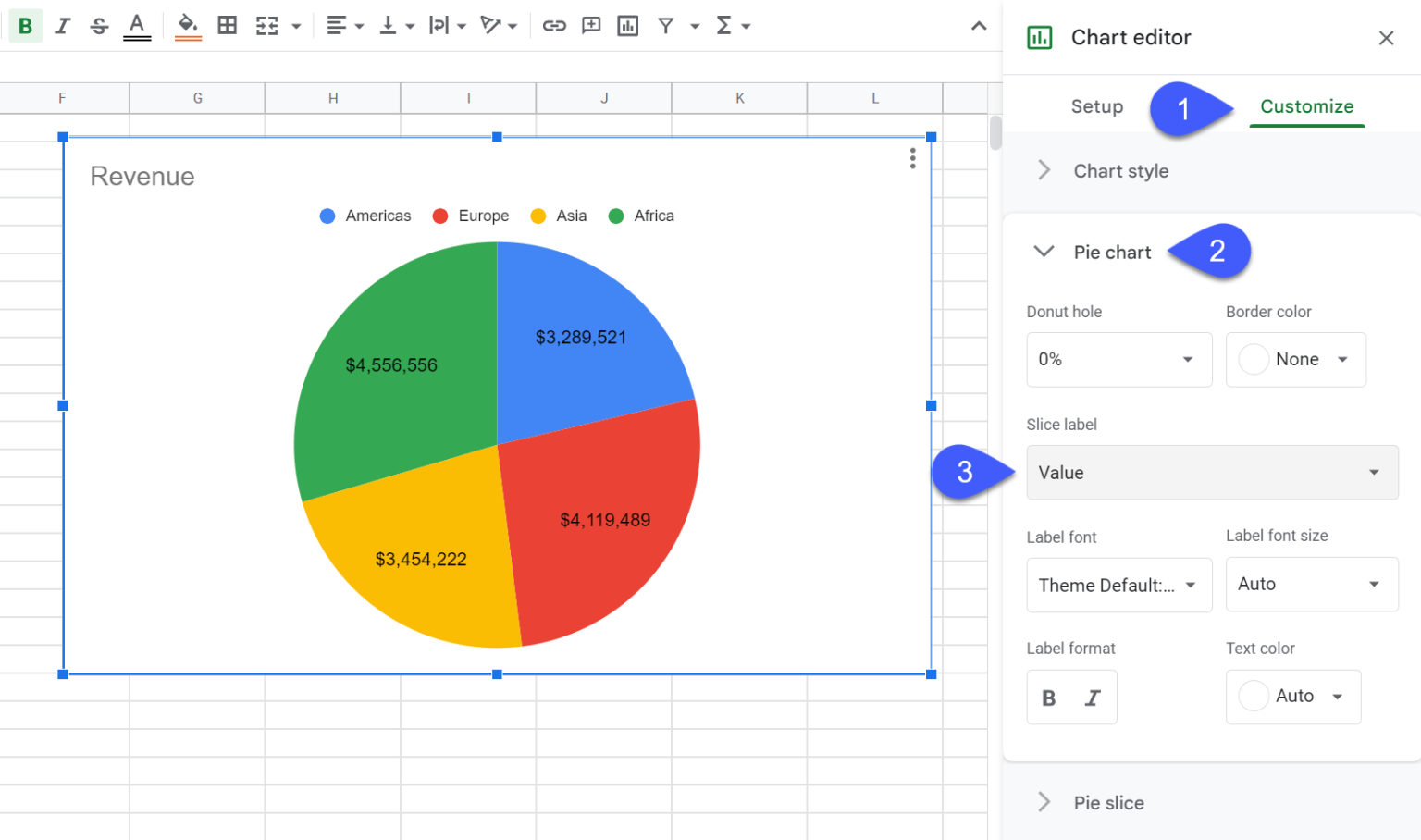Open the fill color tool

[x=188, y=26]
